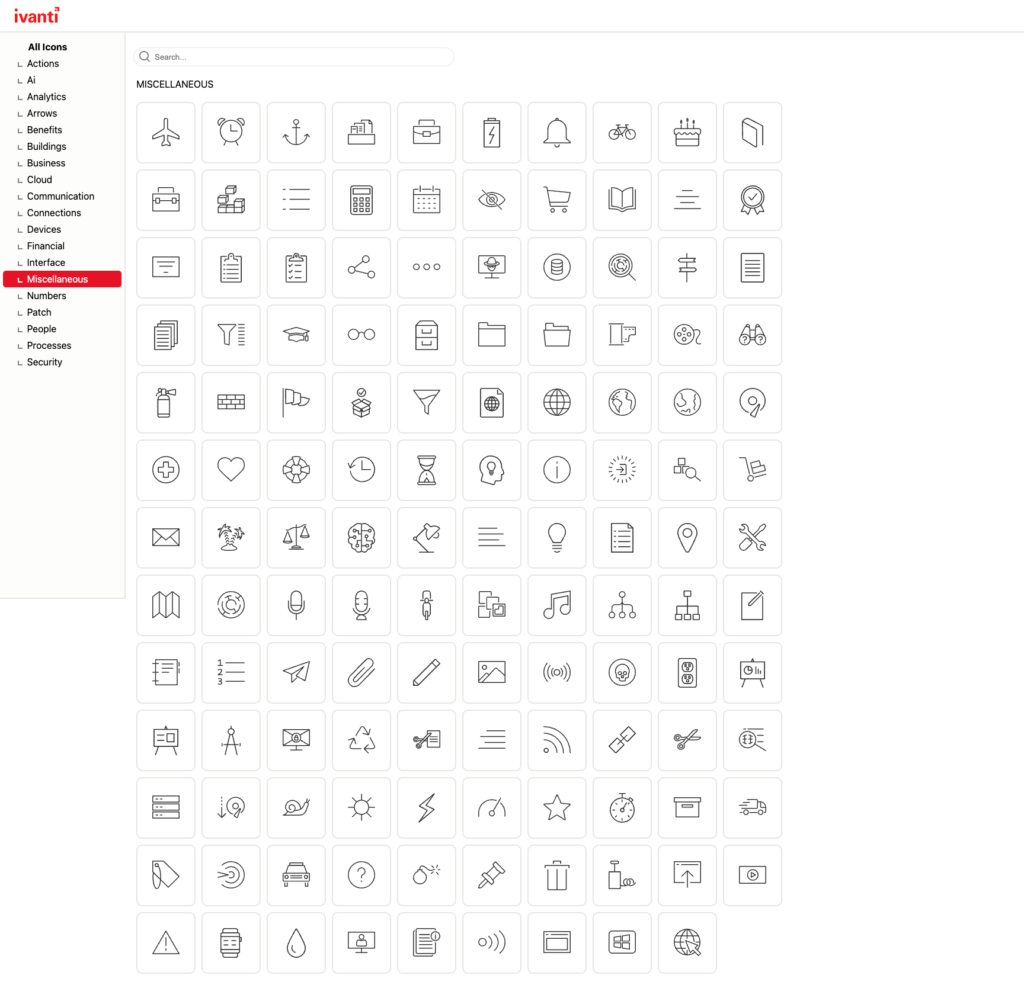The image size is (1024, 1001).
Task: Click inside the Search field
Action: tap(293, 57)
